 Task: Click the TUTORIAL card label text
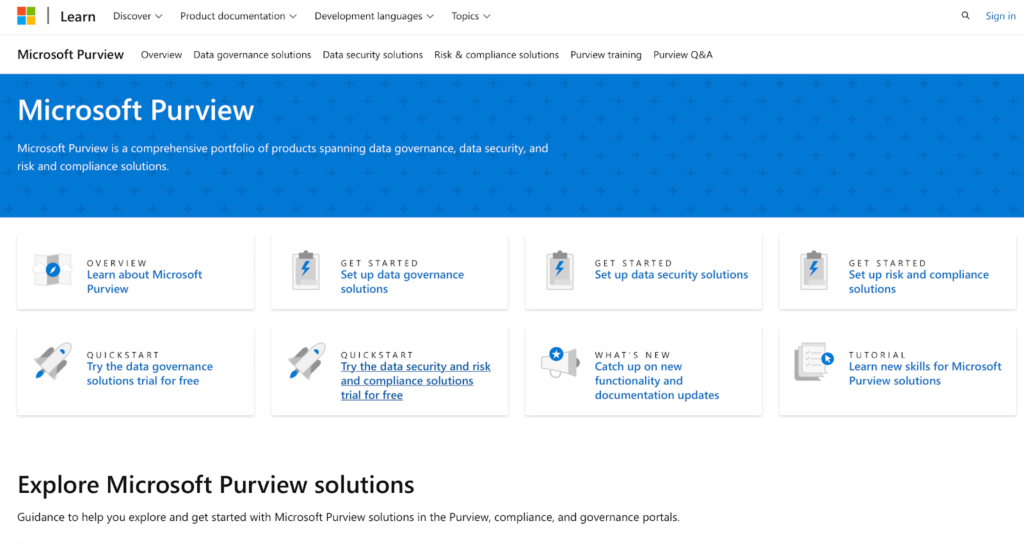877,355
